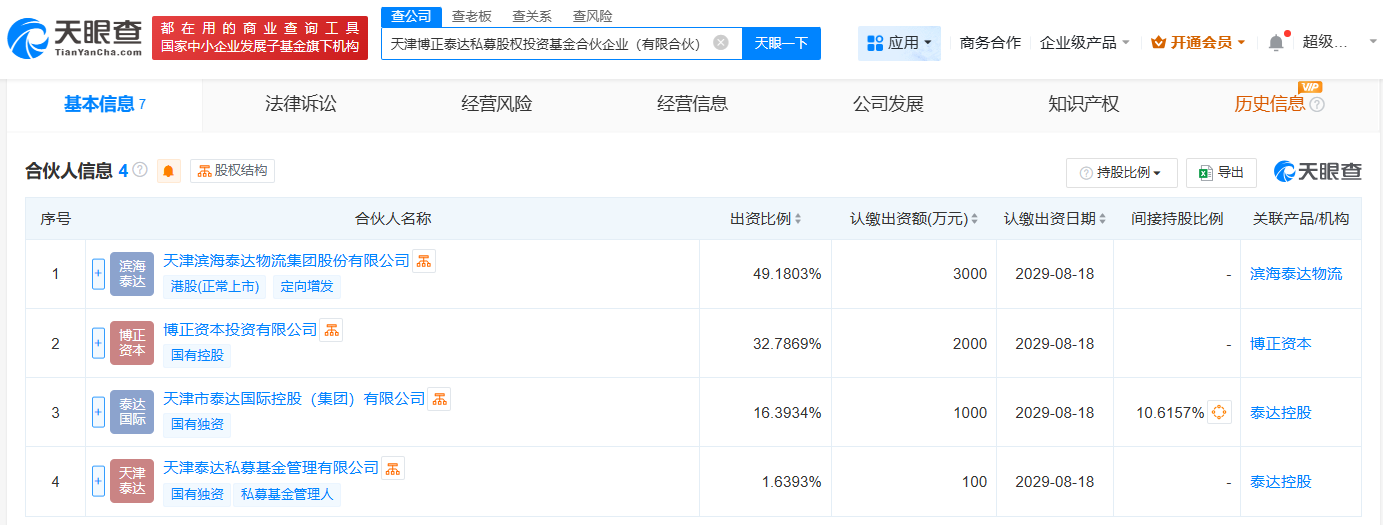Click the notification bell icon in header
The image size is (1383, 525).
tap(1275, 43)
